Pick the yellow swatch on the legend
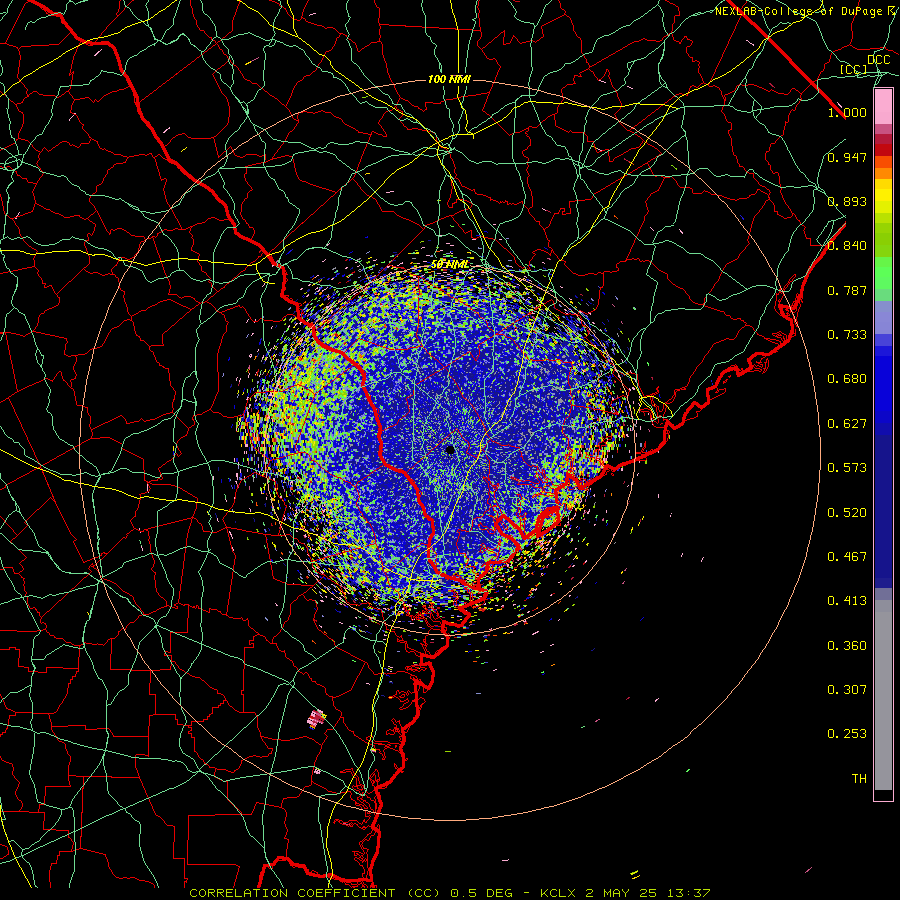This screenshot has height=900, width=900. [883, 196]
